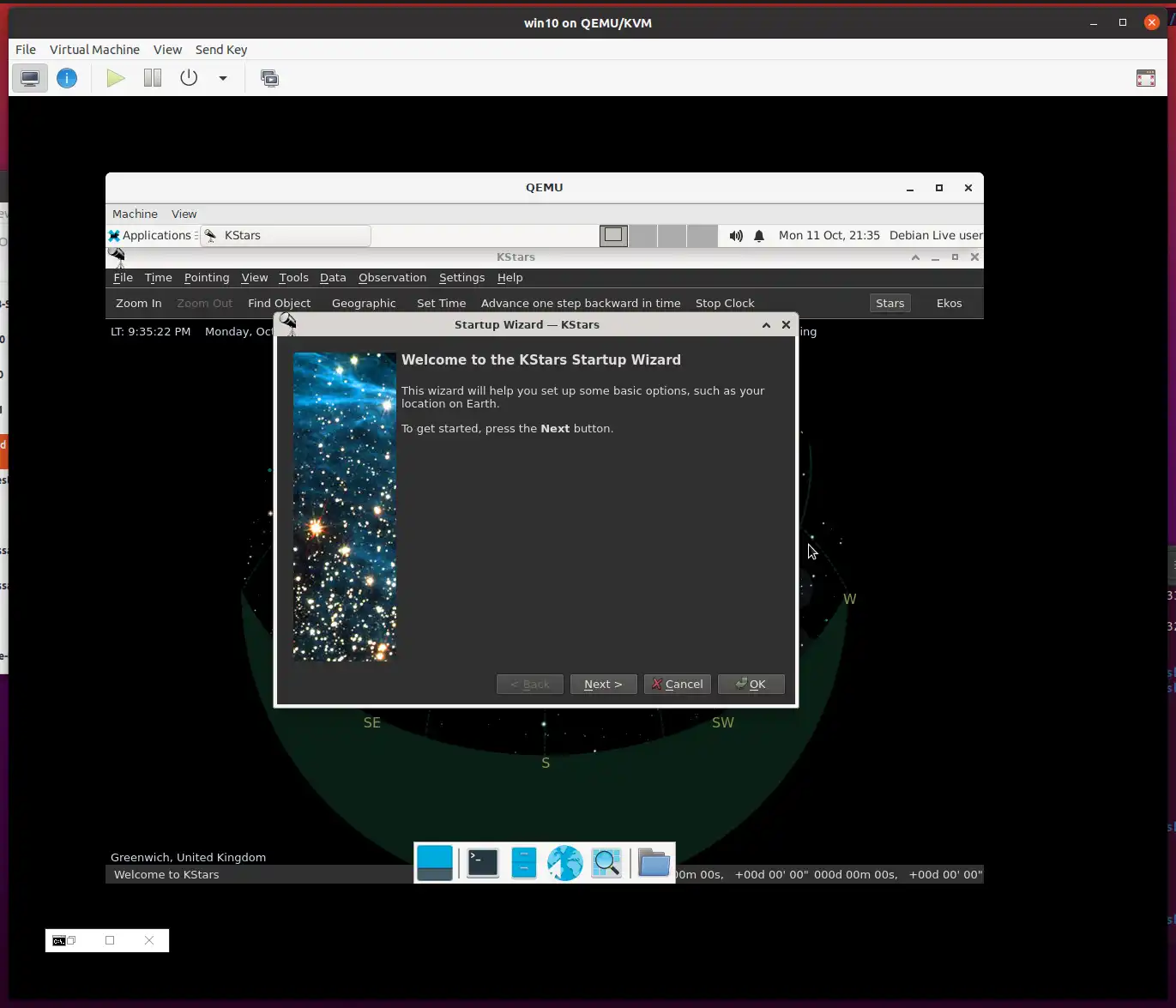Click Stop Clock toolbar action

pos(725,303)
